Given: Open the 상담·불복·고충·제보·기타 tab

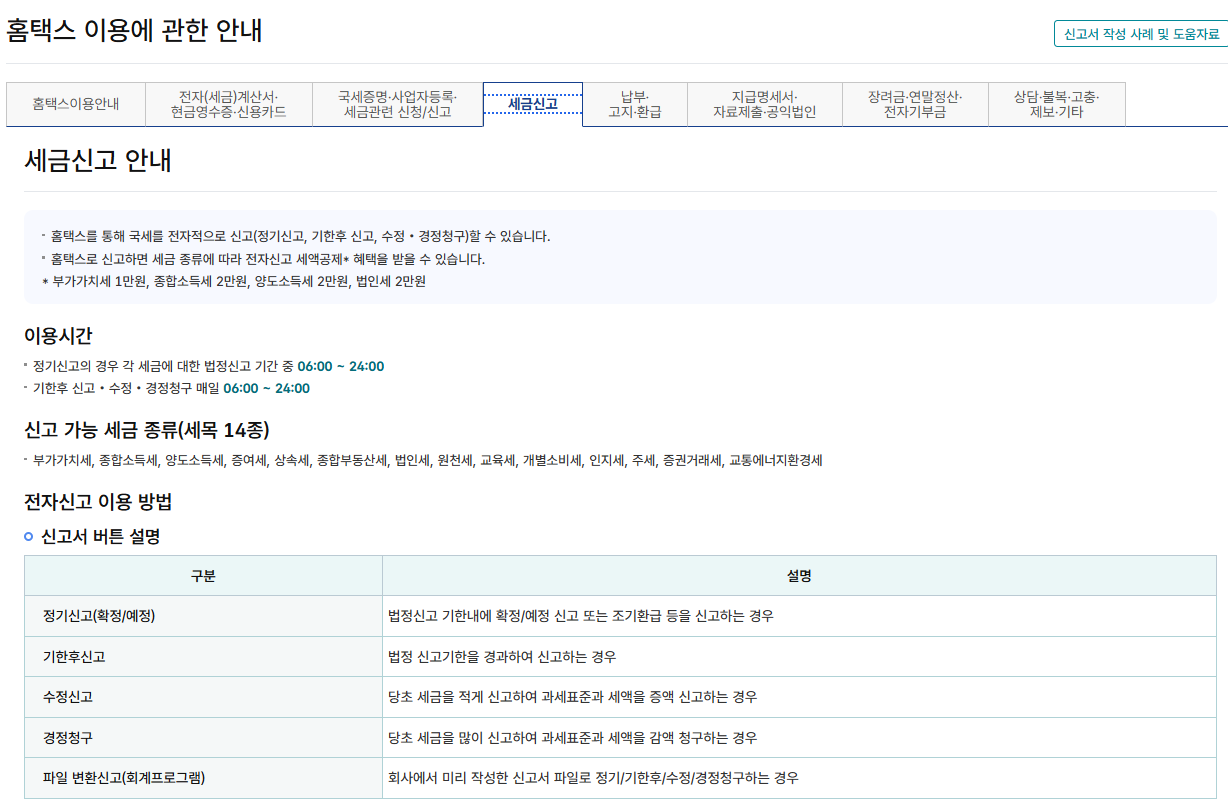Looking at the screenshot, I should point(1057,104).
